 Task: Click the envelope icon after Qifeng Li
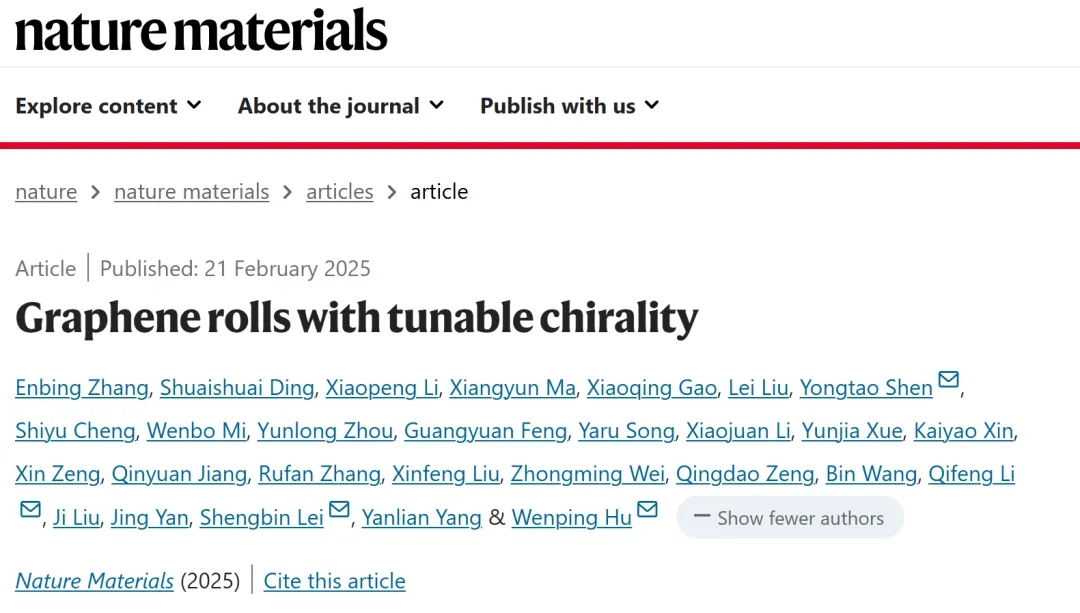pyautogui.click(x=30, y=510)
